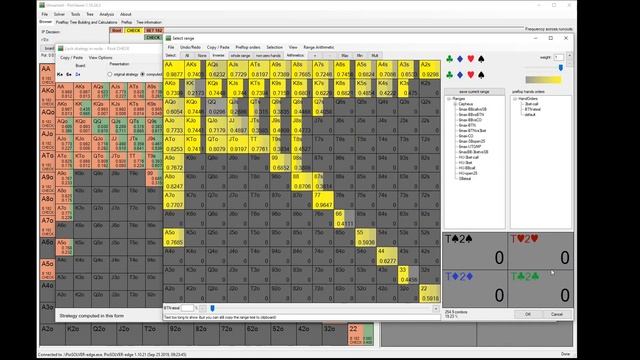Screen dimensions: 640x360
Task: Open Copy / Paste menu in Select range
Action: (x=218, y=47)
